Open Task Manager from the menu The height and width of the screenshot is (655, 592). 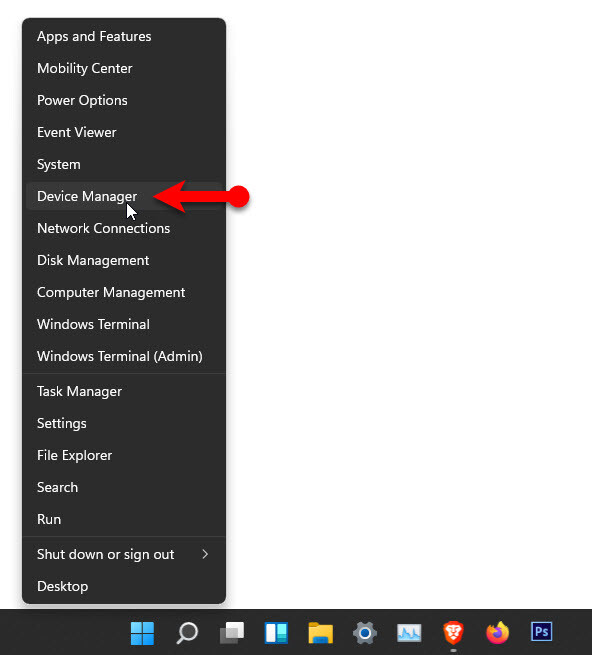point(124,391)
